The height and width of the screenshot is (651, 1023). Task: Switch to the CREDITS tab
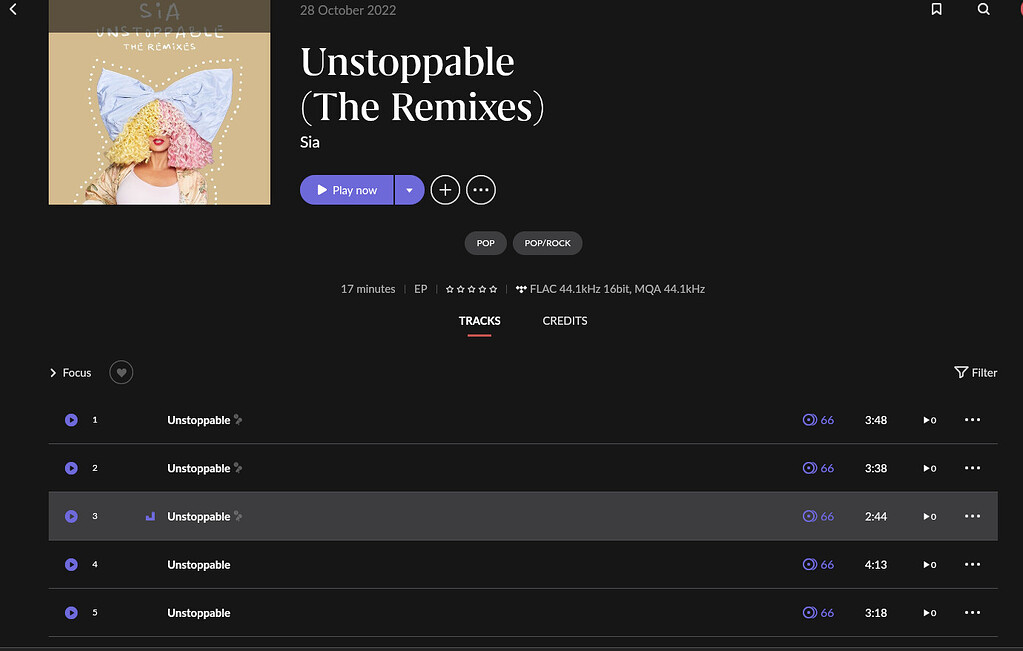565,321
